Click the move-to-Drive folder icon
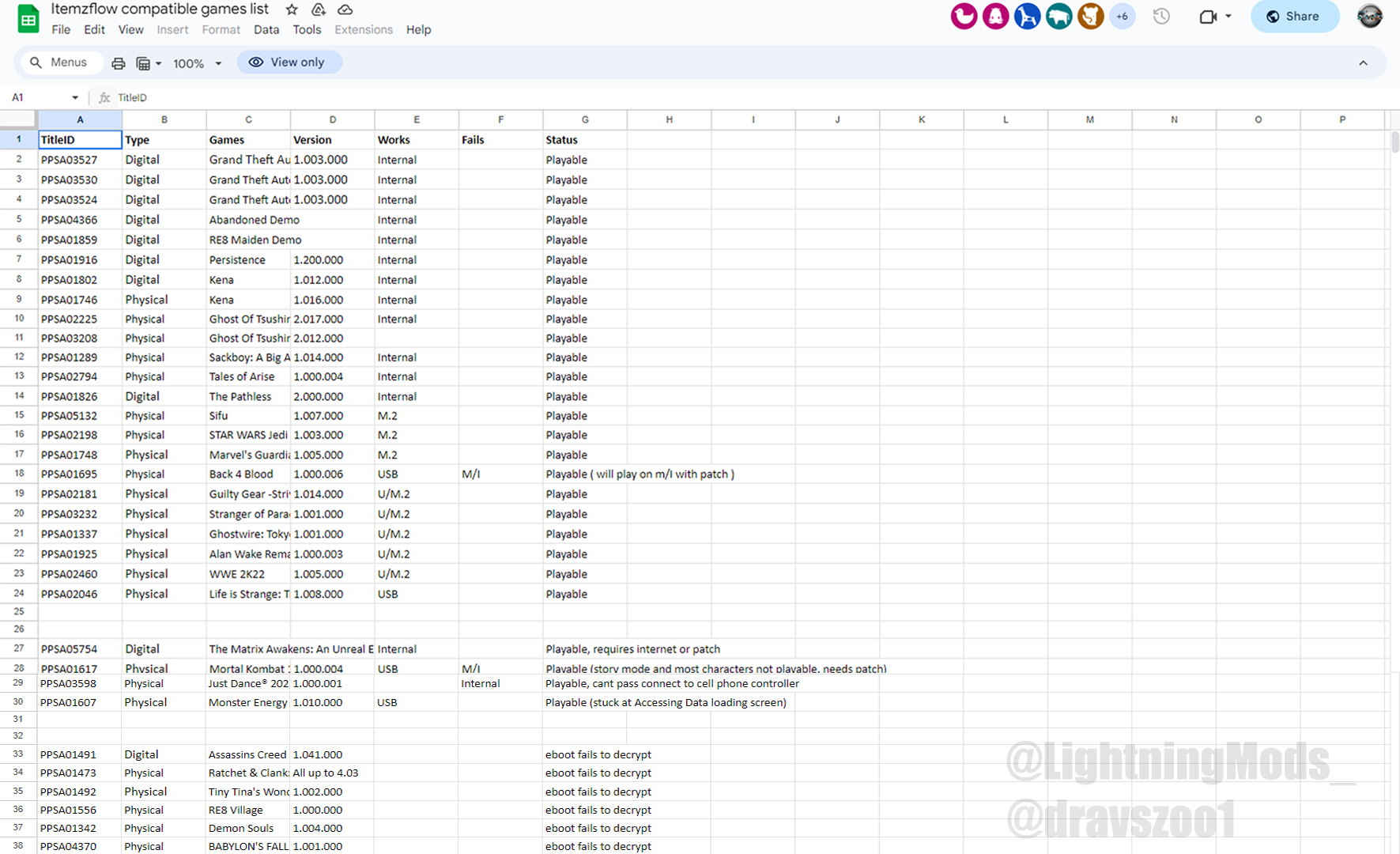This screenshot has width=1400, height=854. coord(319,9)
